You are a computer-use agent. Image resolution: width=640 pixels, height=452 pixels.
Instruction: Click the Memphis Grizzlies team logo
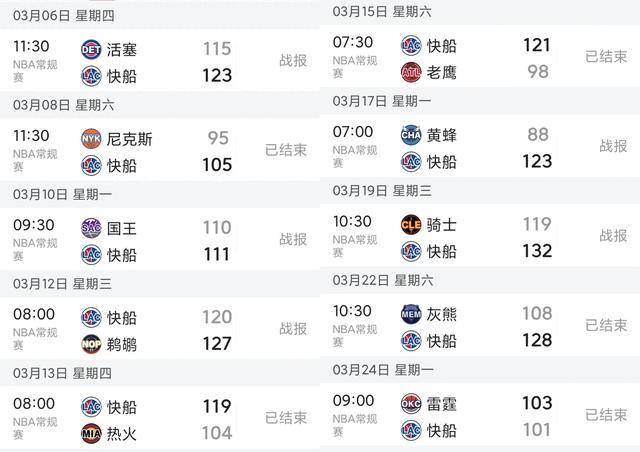coord(410,313)
